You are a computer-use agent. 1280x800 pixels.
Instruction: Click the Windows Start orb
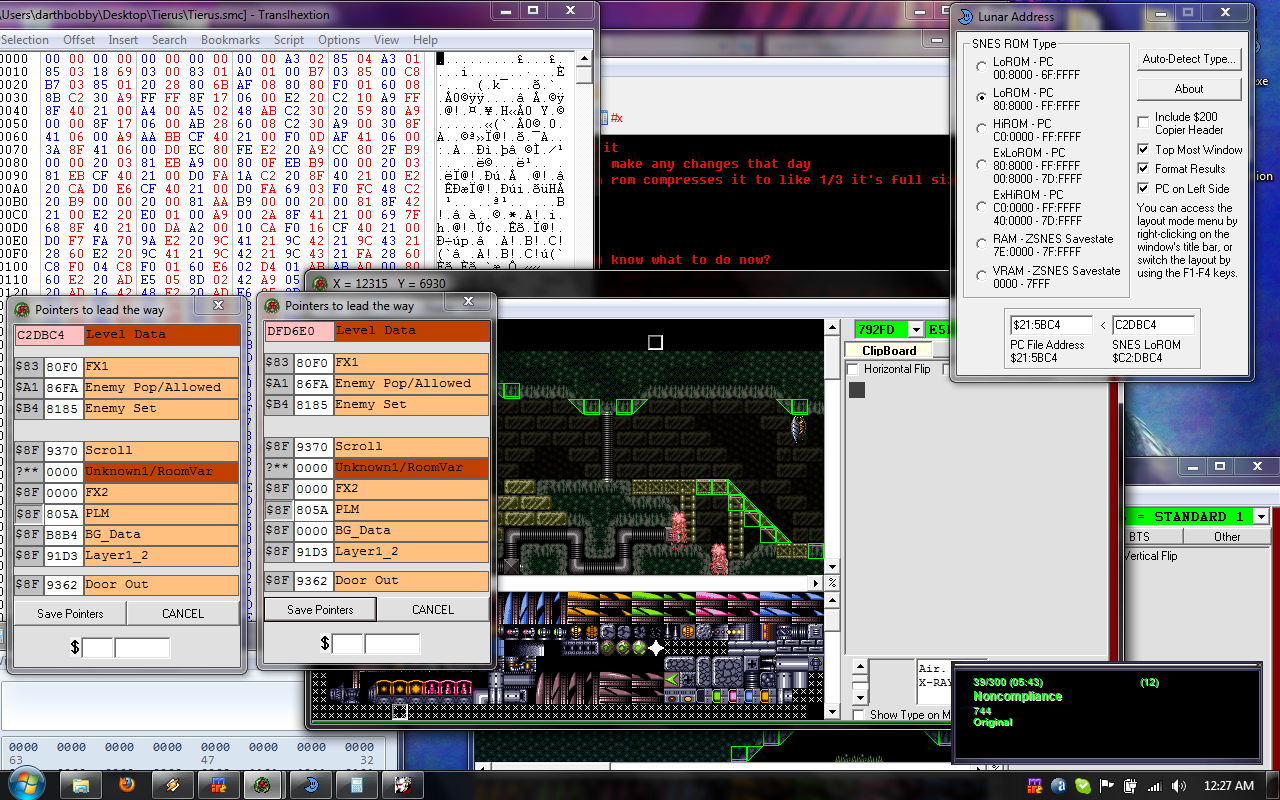click(x=25, y=783)
